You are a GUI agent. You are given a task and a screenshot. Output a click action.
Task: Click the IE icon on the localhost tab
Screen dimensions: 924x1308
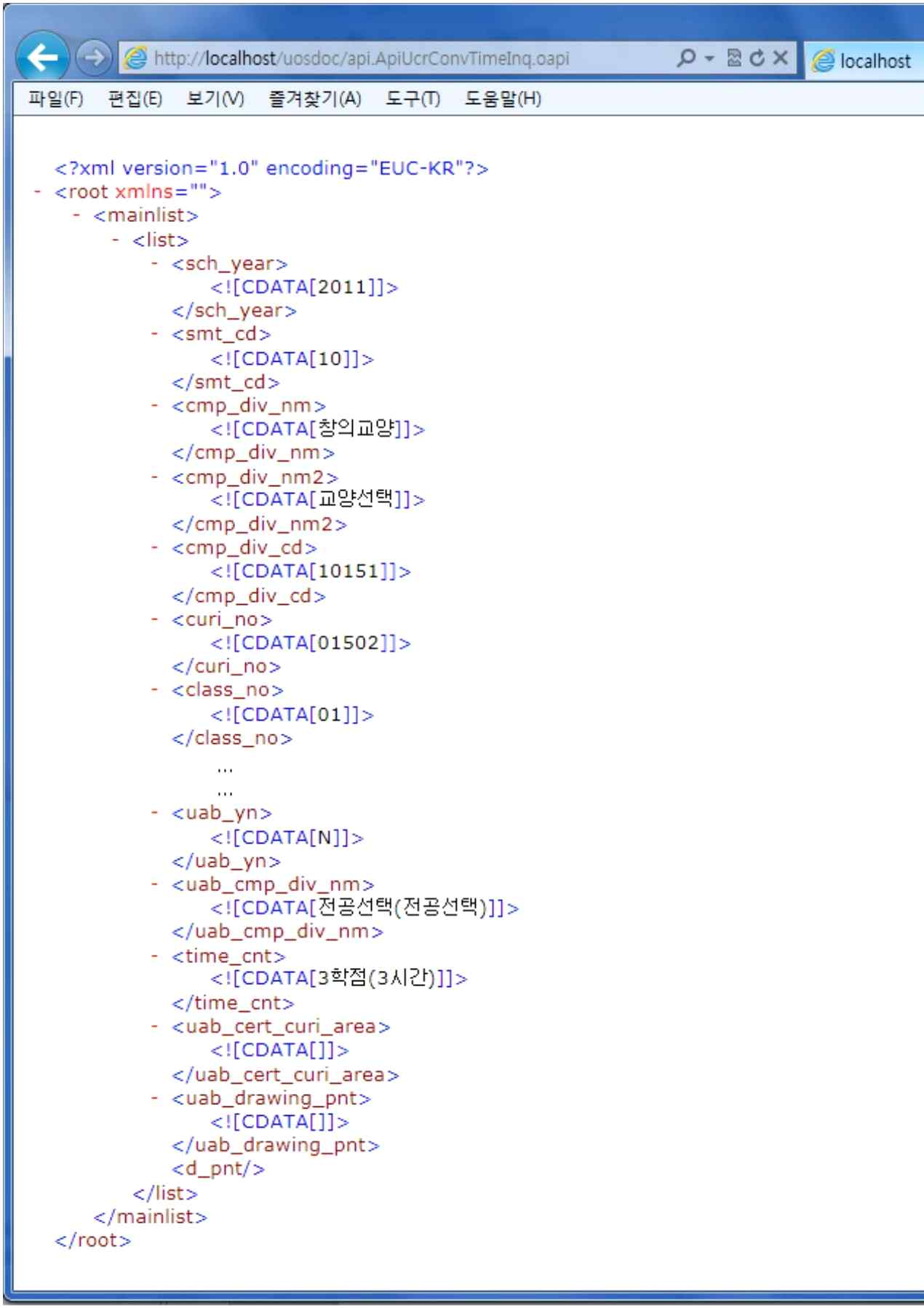[823, 60]
